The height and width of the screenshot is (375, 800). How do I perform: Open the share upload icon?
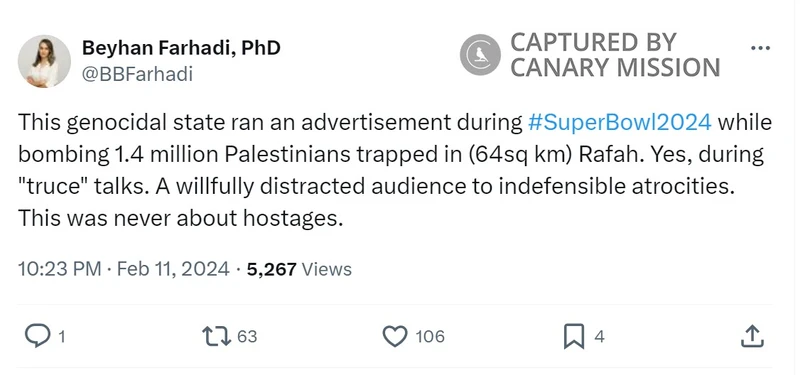(753, 337)
